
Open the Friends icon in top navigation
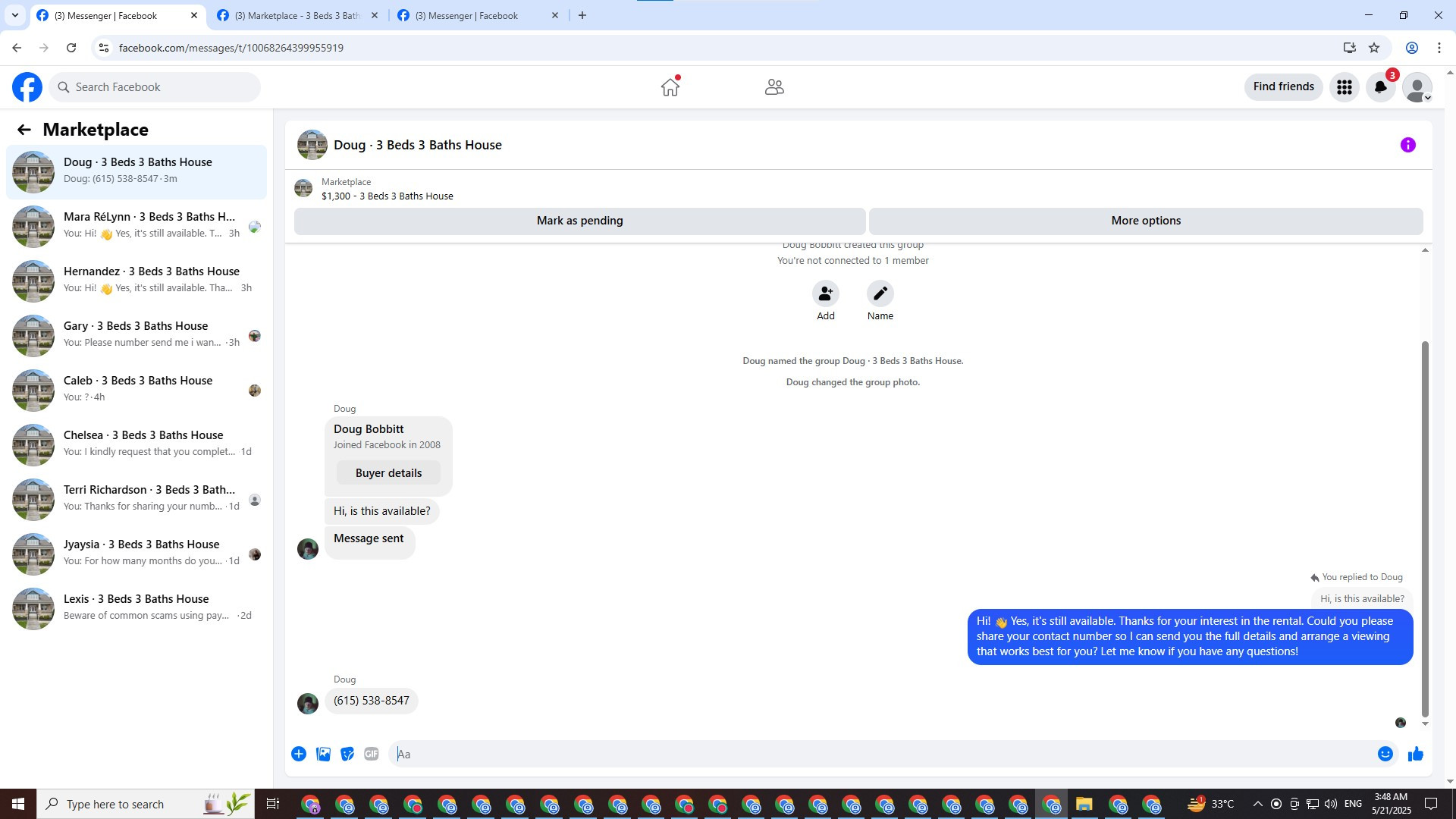click(x=774, y=87)
